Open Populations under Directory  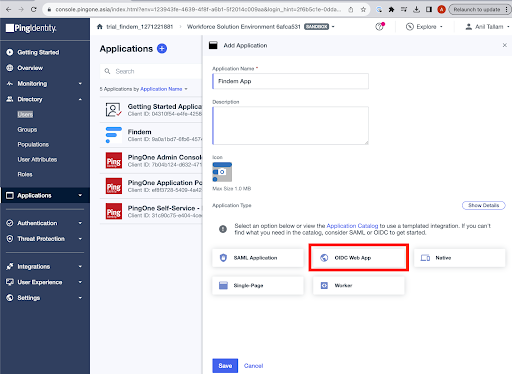(33, 145)
